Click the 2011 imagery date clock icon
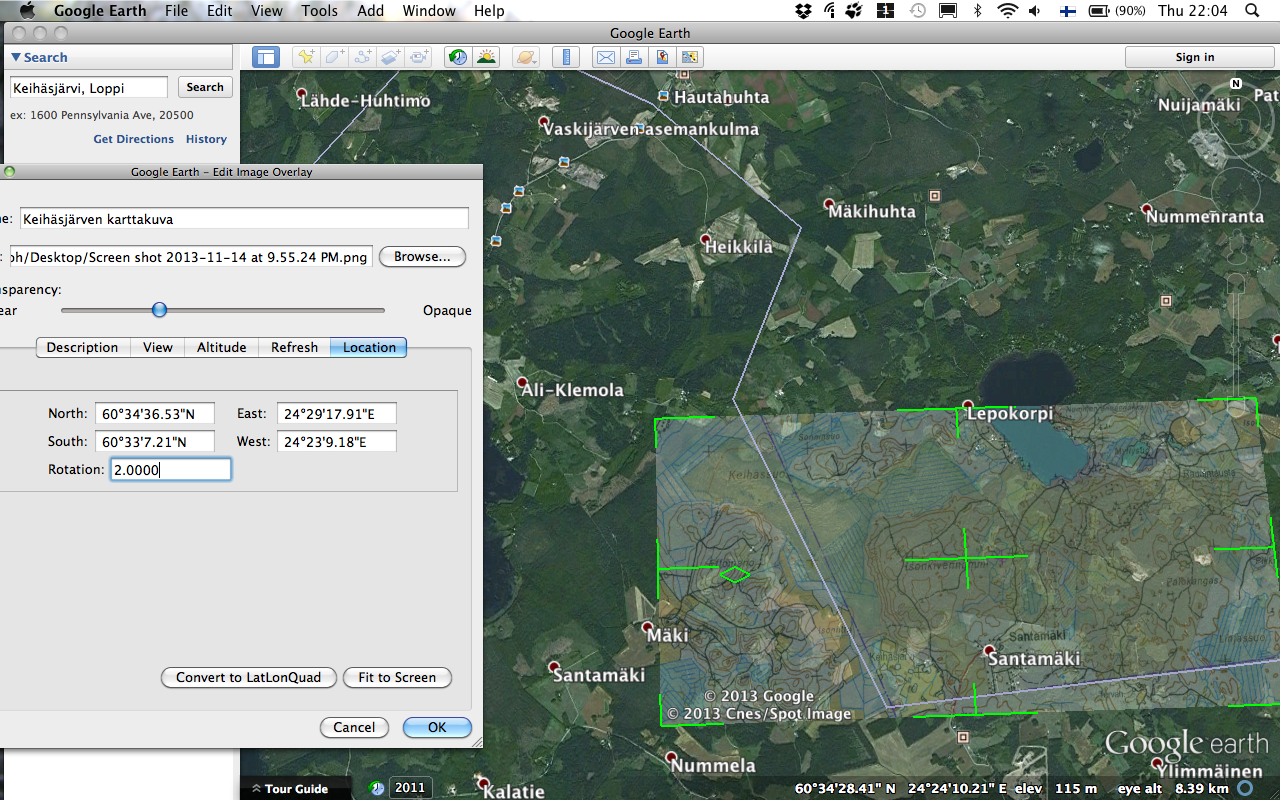Viewport: 1280px width, 800px height. (x=377, y=788)
